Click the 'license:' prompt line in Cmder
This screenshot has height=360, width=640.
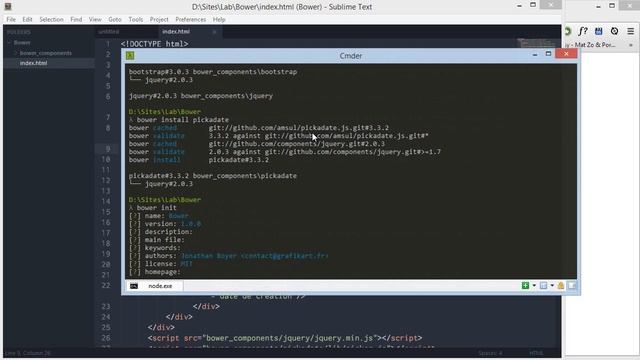(x=160, y=264)
